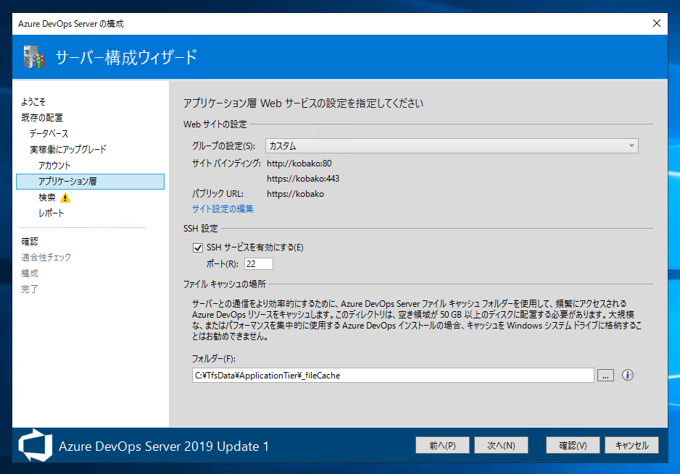Image resolution: width=680 pixels, height=474 pixels.
Task: Click 確認(V) button
Action: coord(572,445)
